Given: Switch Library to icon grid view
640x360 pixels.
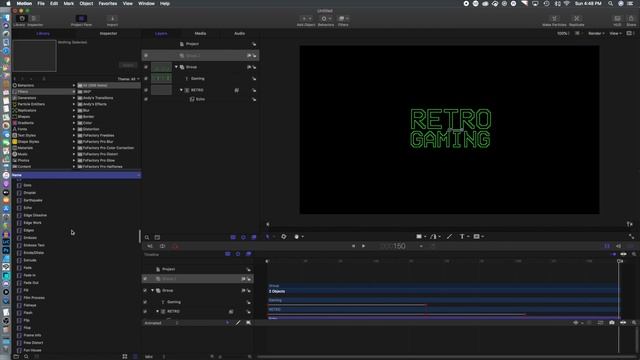Looking at the screenshot, I should pyautogui.click(x=124, y=356).
